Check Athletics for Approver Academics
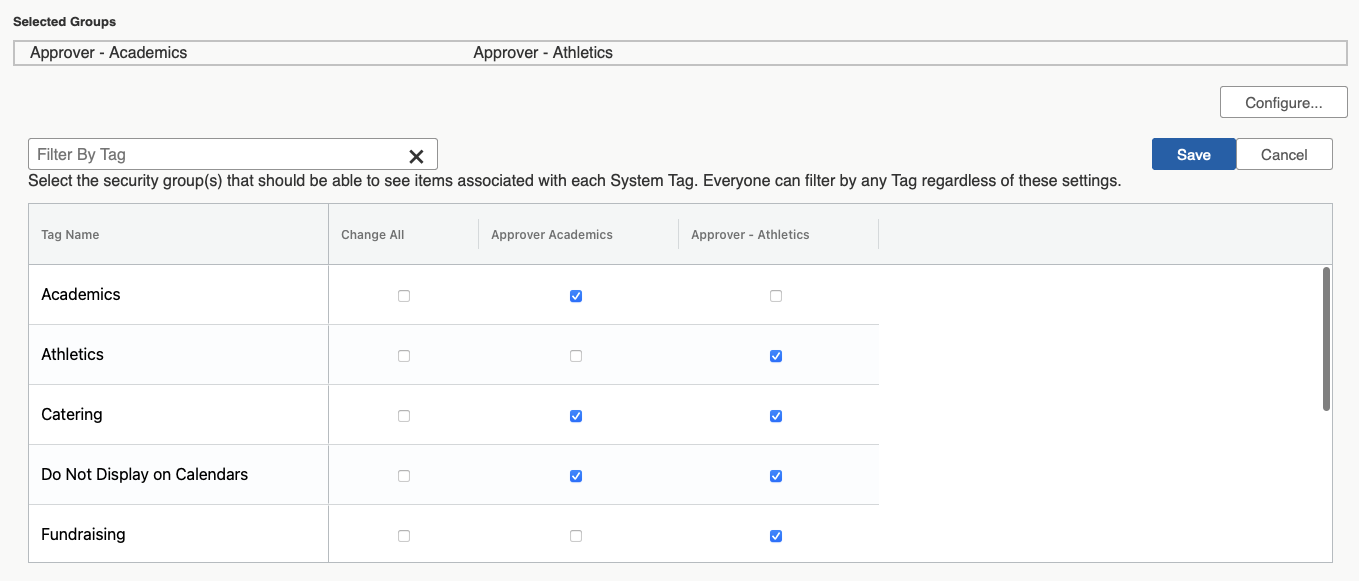Image resolution: width=1359 pixels, height=581 pixels. [x=575, y=356]
